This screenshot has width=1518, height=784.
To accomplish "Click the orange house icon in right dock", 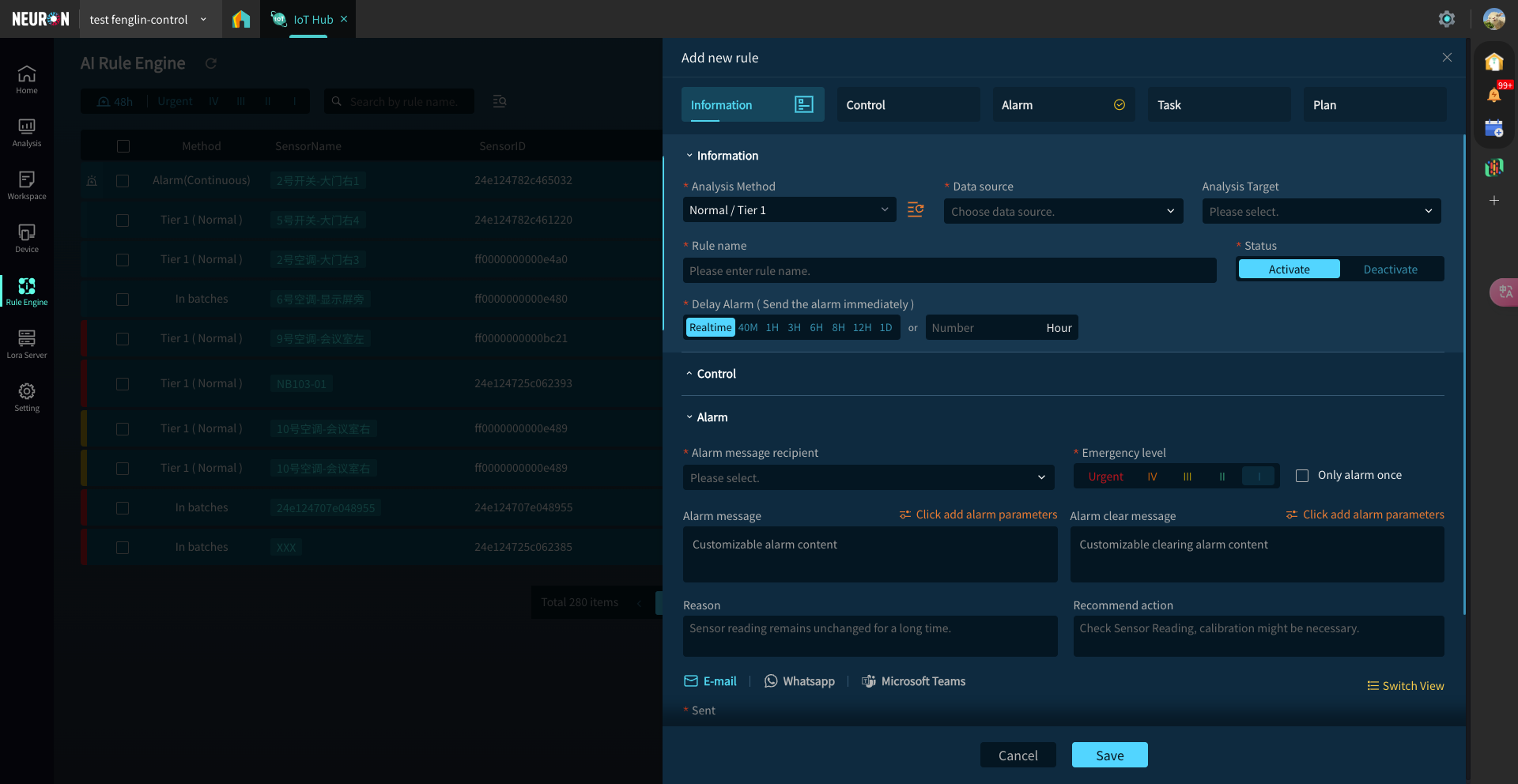I will click(x=1494, y=62).
